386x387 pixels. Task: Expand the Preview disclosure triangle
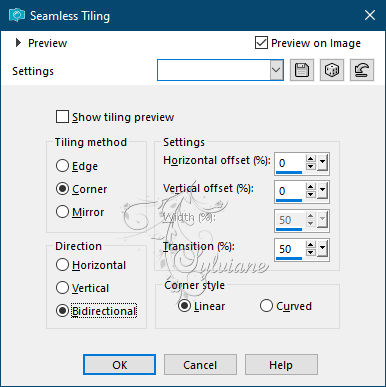tap(19, 43)
